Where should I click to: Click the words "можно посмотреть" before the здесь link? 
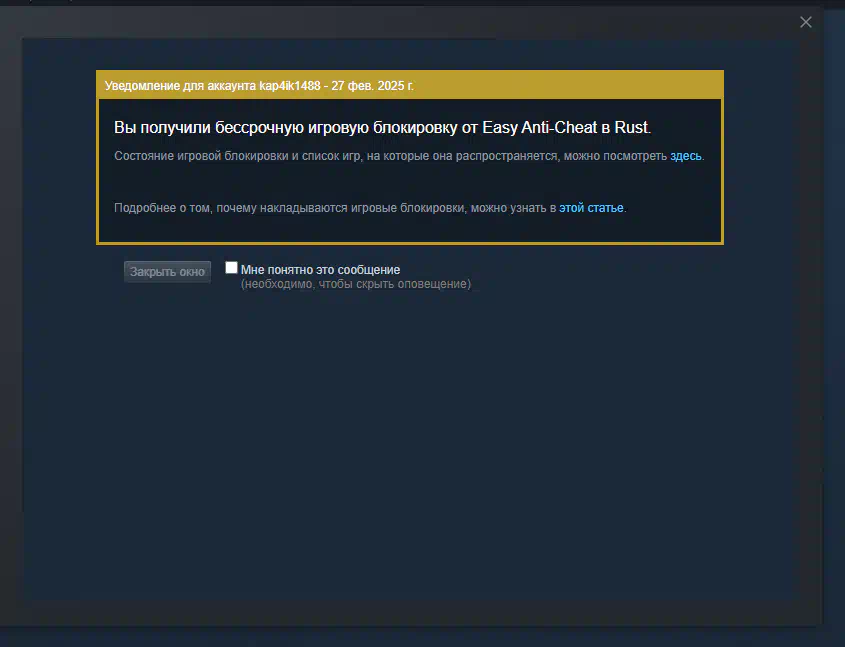[615, 156]
